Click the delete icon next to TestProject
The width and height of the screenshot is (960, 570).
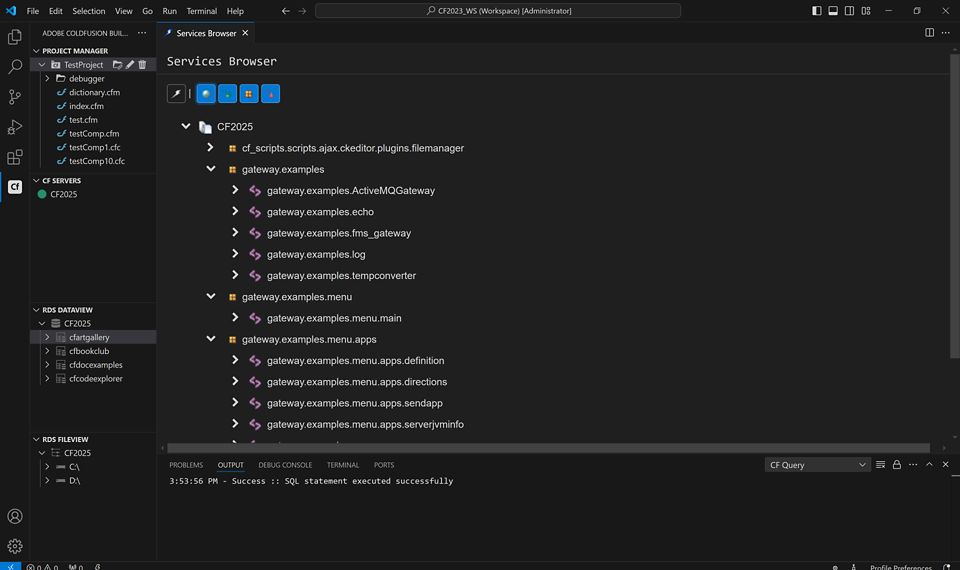[x=142, y=65]
